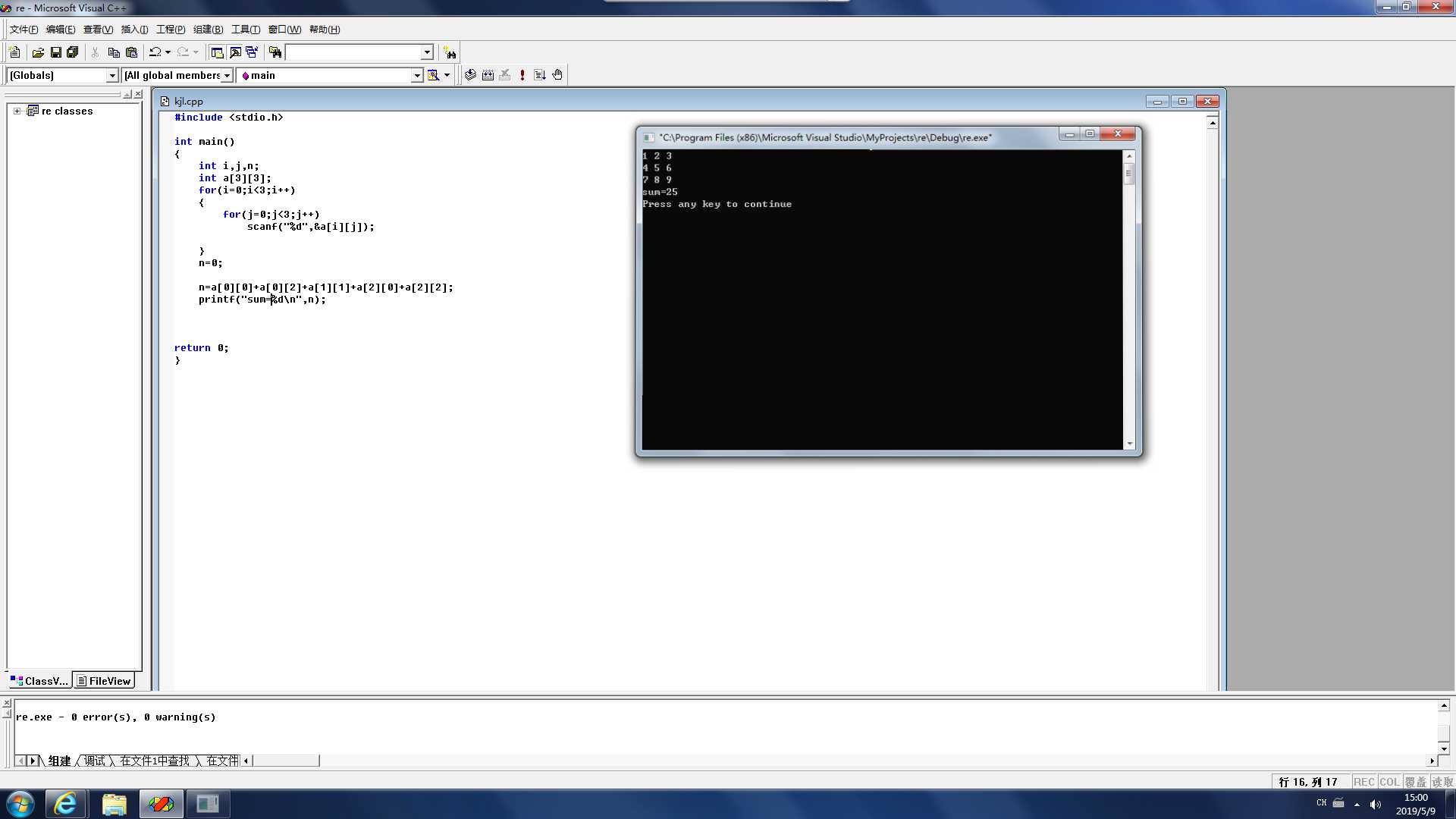1456x819 pixels.
Task: Close the workspace panel with X button
Action: tap(138, 94)
